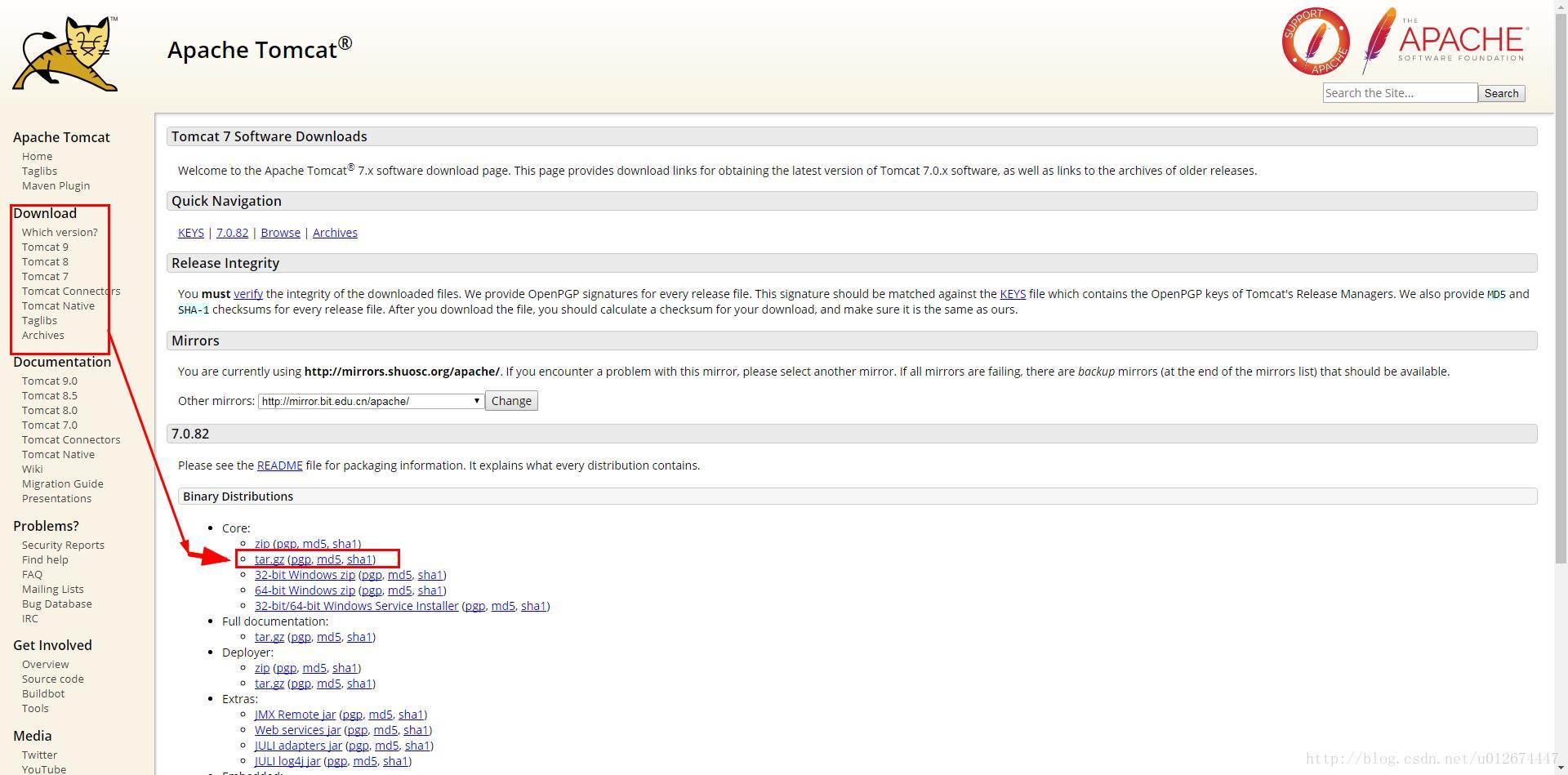Open Tomcat Native under Download
This screenshot has height=775, width=1568.
coord(58,305)
